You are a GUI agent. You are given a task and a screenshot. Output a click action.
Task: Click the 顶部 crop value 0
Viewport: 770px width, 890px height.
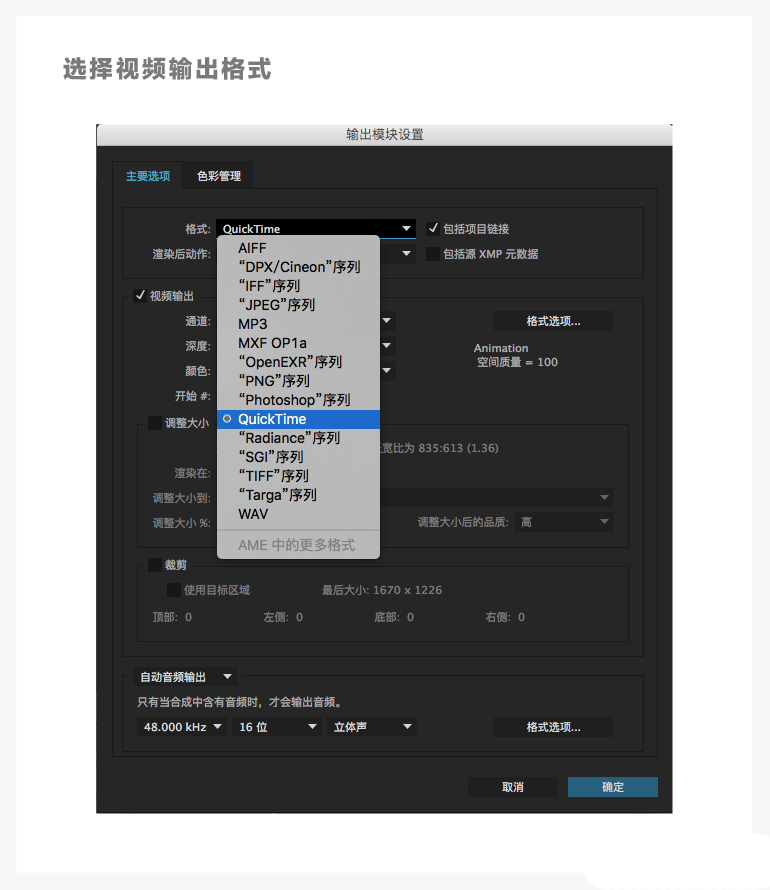[188, 617]
